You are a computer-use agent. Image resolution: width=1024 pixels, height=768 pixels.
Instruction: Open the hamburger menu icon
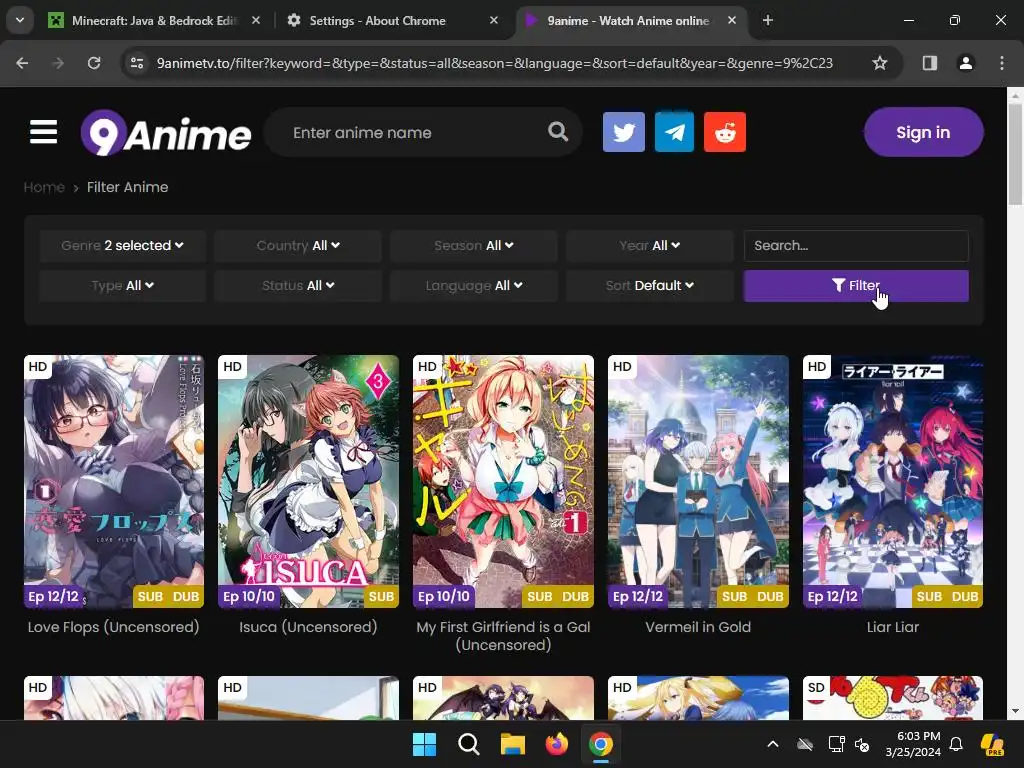click(43, 132)
